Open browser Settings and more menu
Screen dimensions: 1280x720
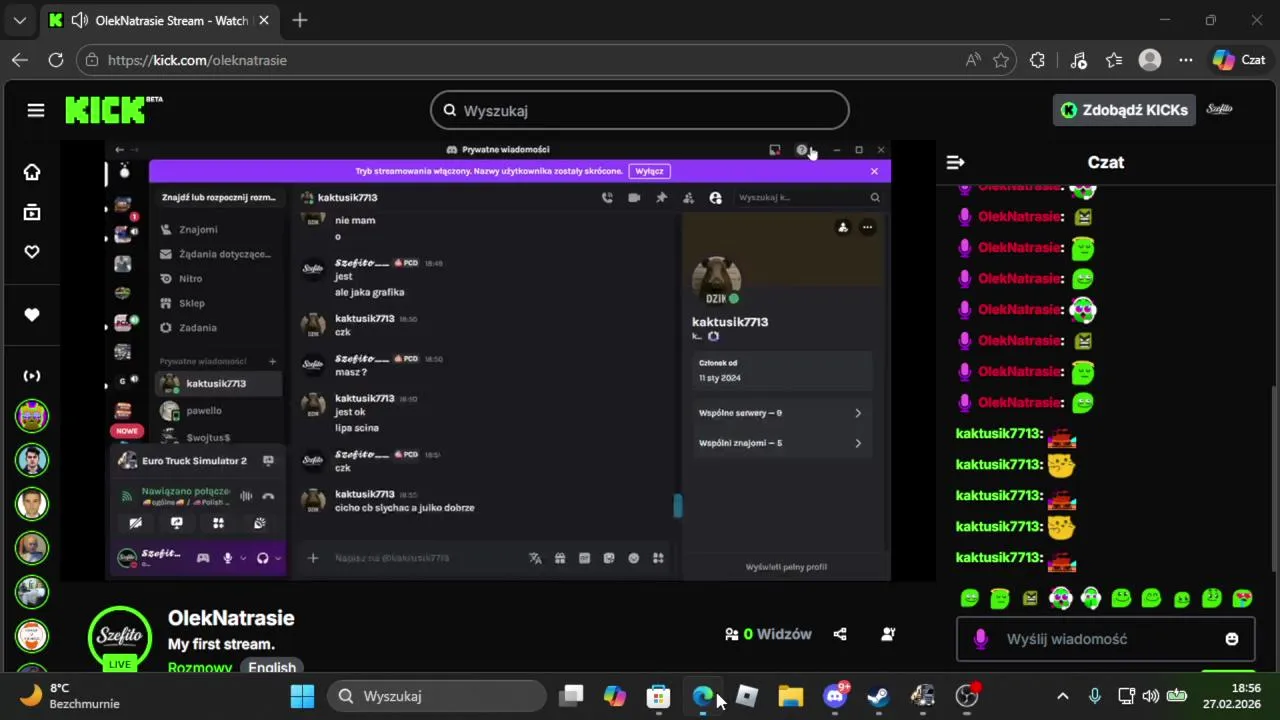coord(1186,60)
